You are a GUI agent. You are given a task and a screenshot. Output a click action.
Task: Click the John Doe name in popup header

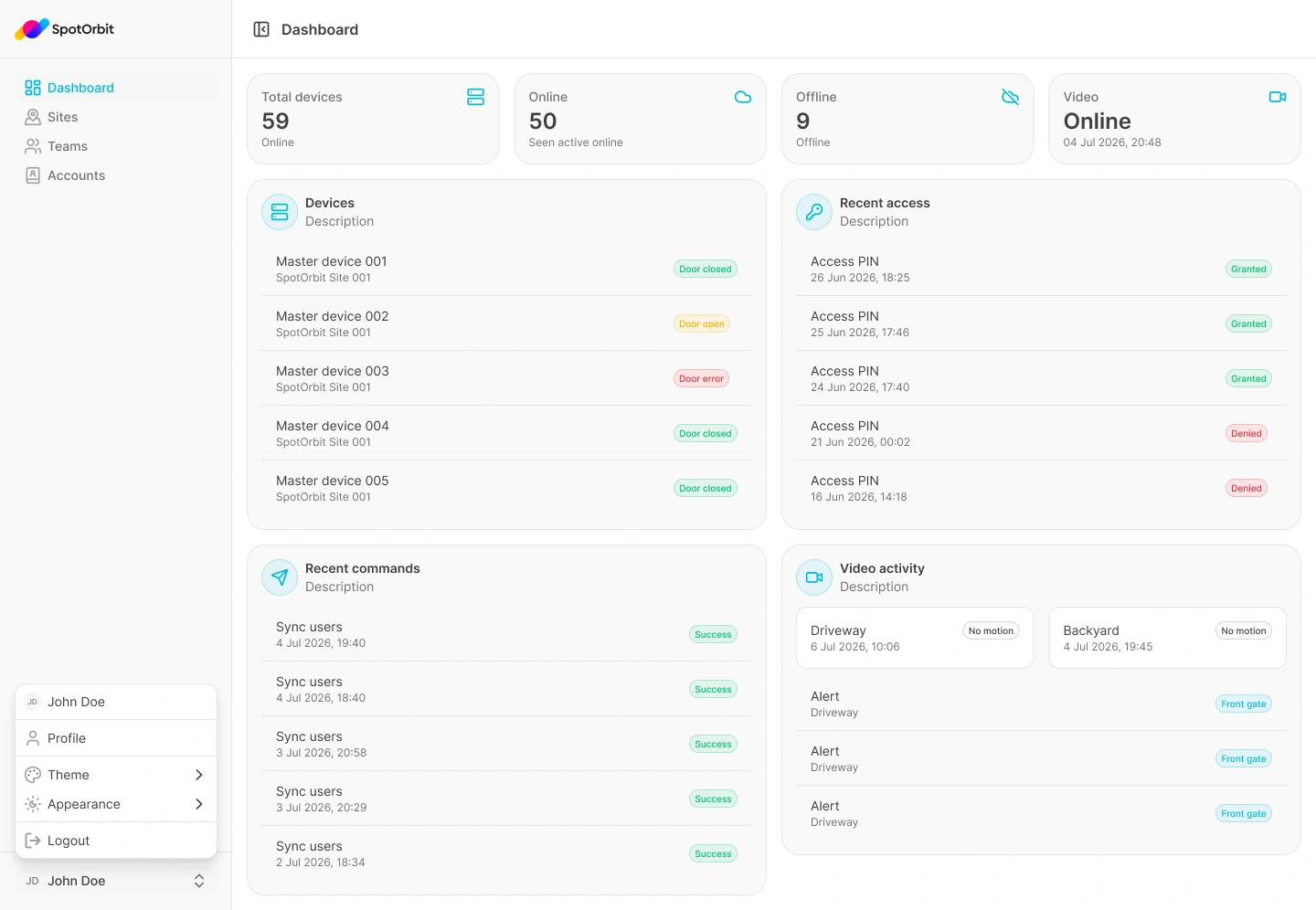point(77,702)
